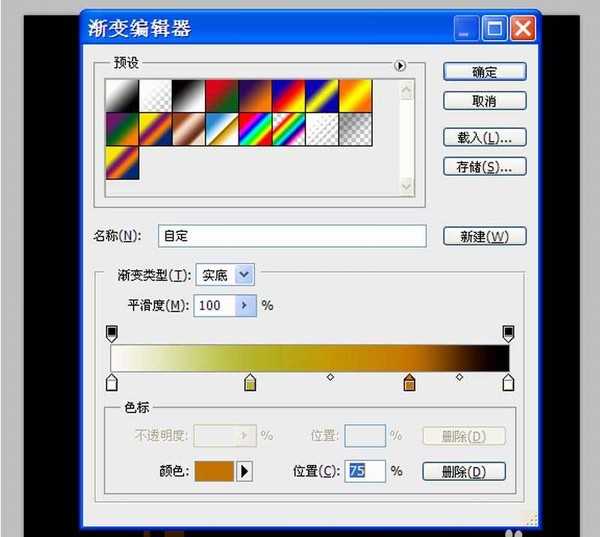
Task: Select the olive-yellow color stop
Action: [250, 382]
